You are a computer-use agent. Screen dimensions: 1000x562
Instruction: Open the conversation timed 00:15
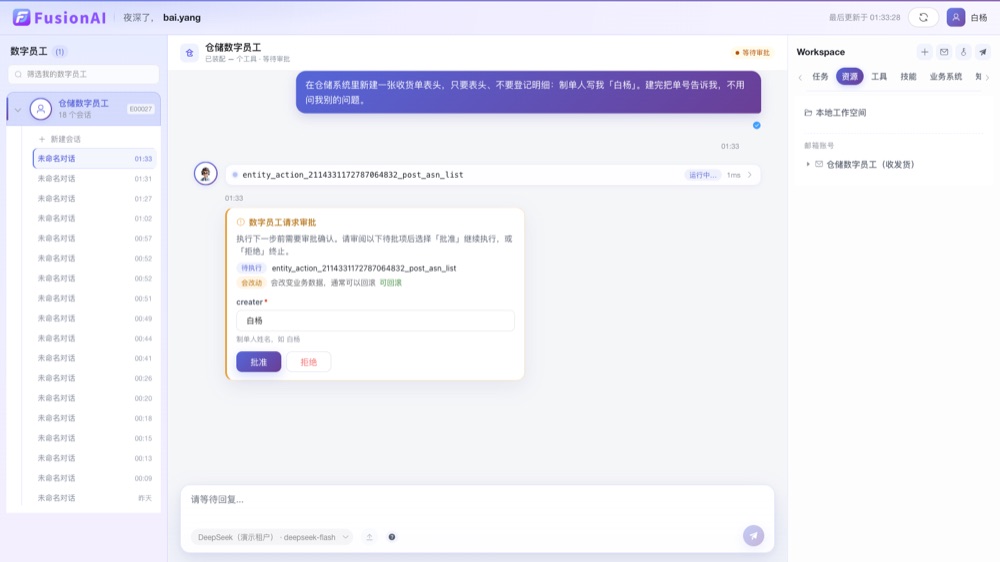pos(94,438)
